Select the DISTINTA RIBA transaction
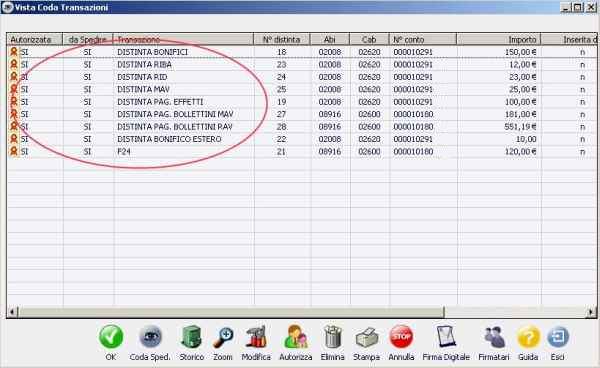 click(x=144, y=65)
